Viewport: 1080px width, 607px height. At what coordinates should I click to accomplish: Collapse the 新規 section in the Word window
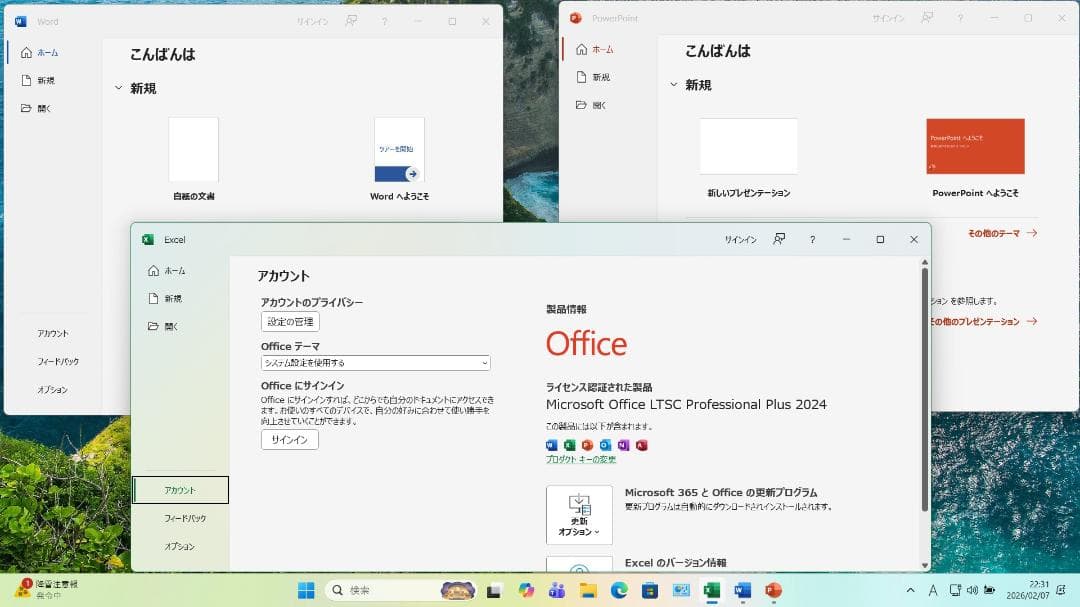tap(119, 88)
